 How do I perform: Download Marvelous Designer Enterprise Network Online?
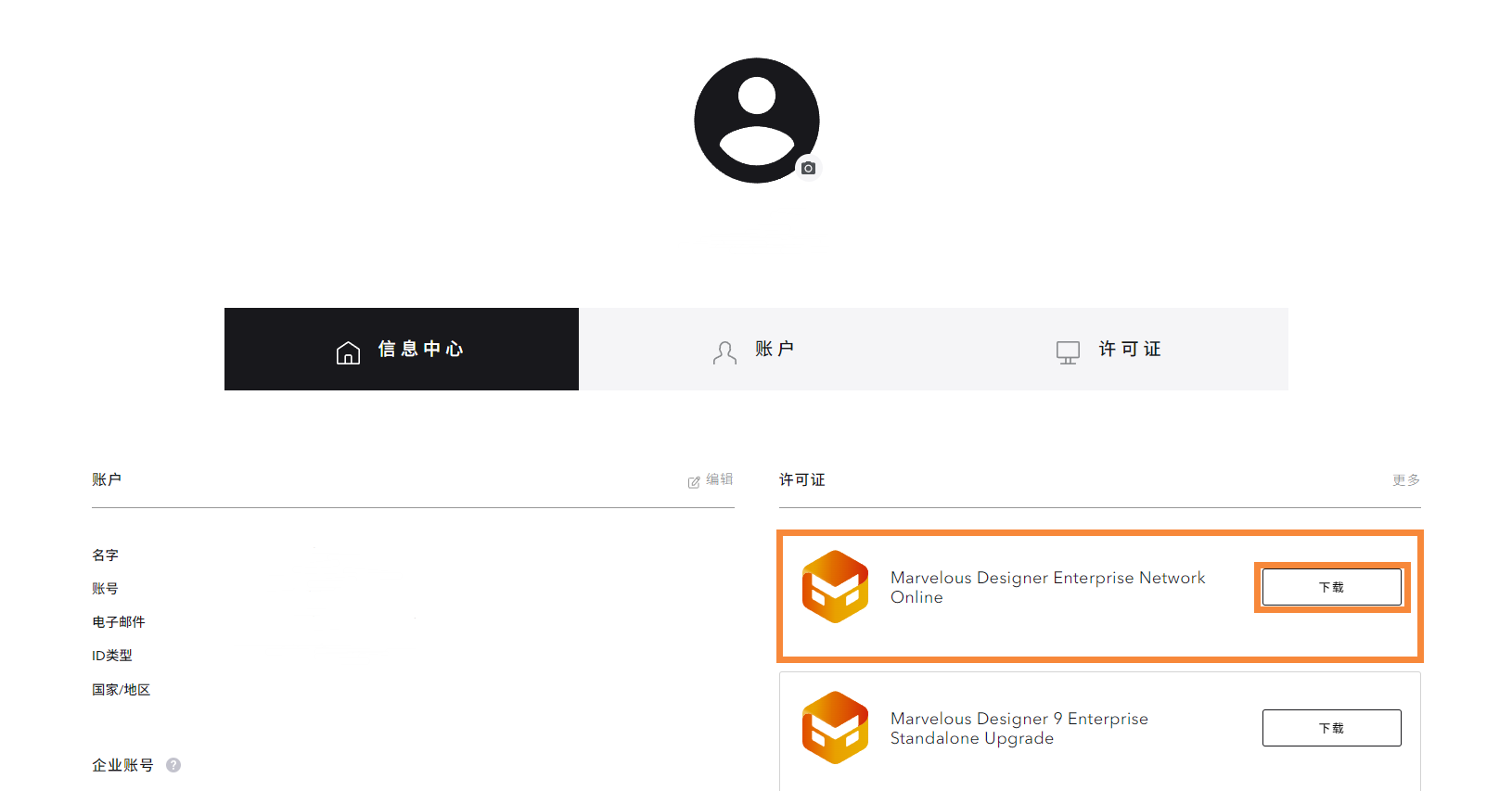(x=1331, y=587)
